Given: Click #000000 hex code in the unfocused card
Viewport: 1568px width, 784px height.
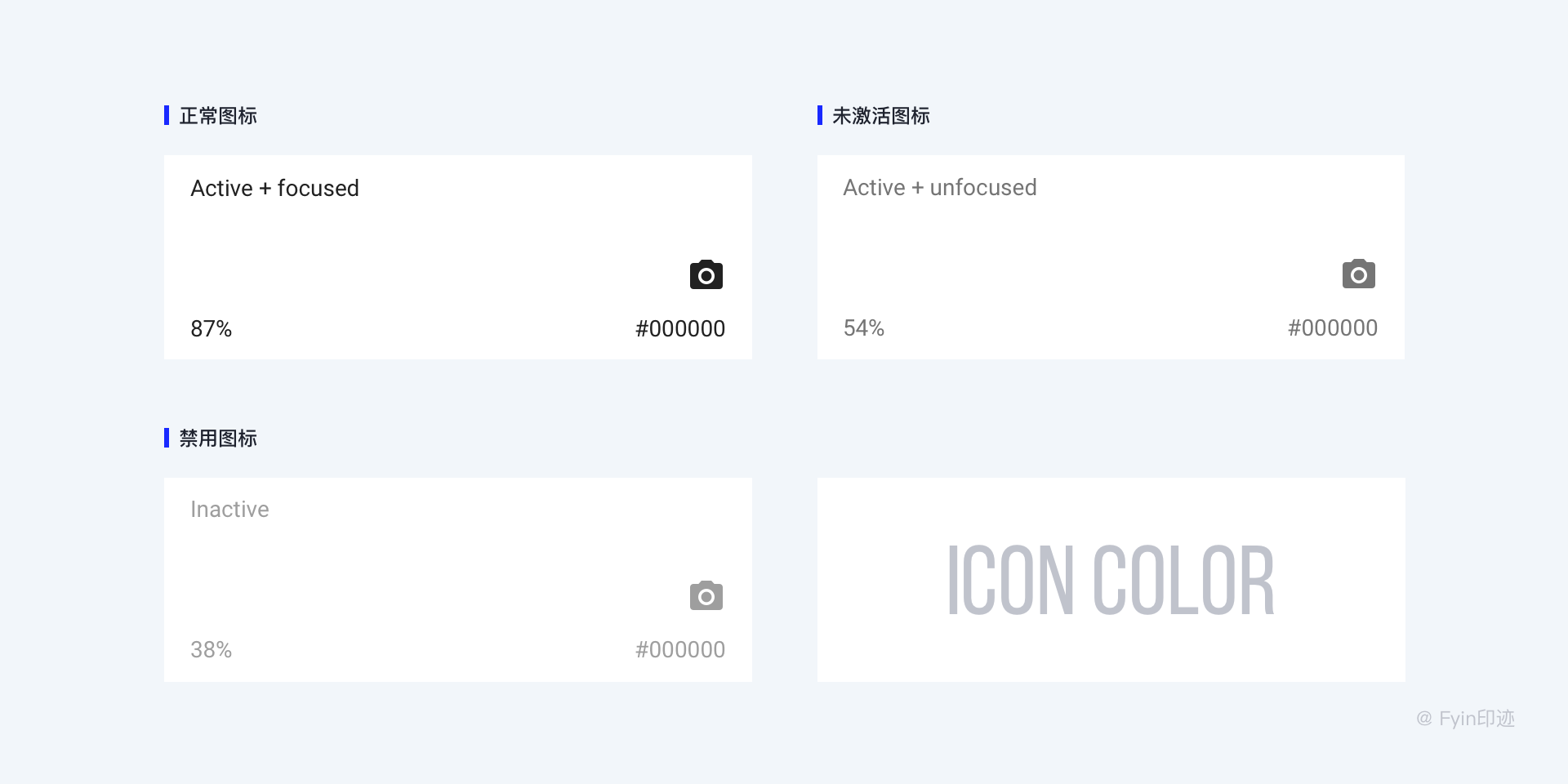Looking at the screenshot, I should [1333, 328].
